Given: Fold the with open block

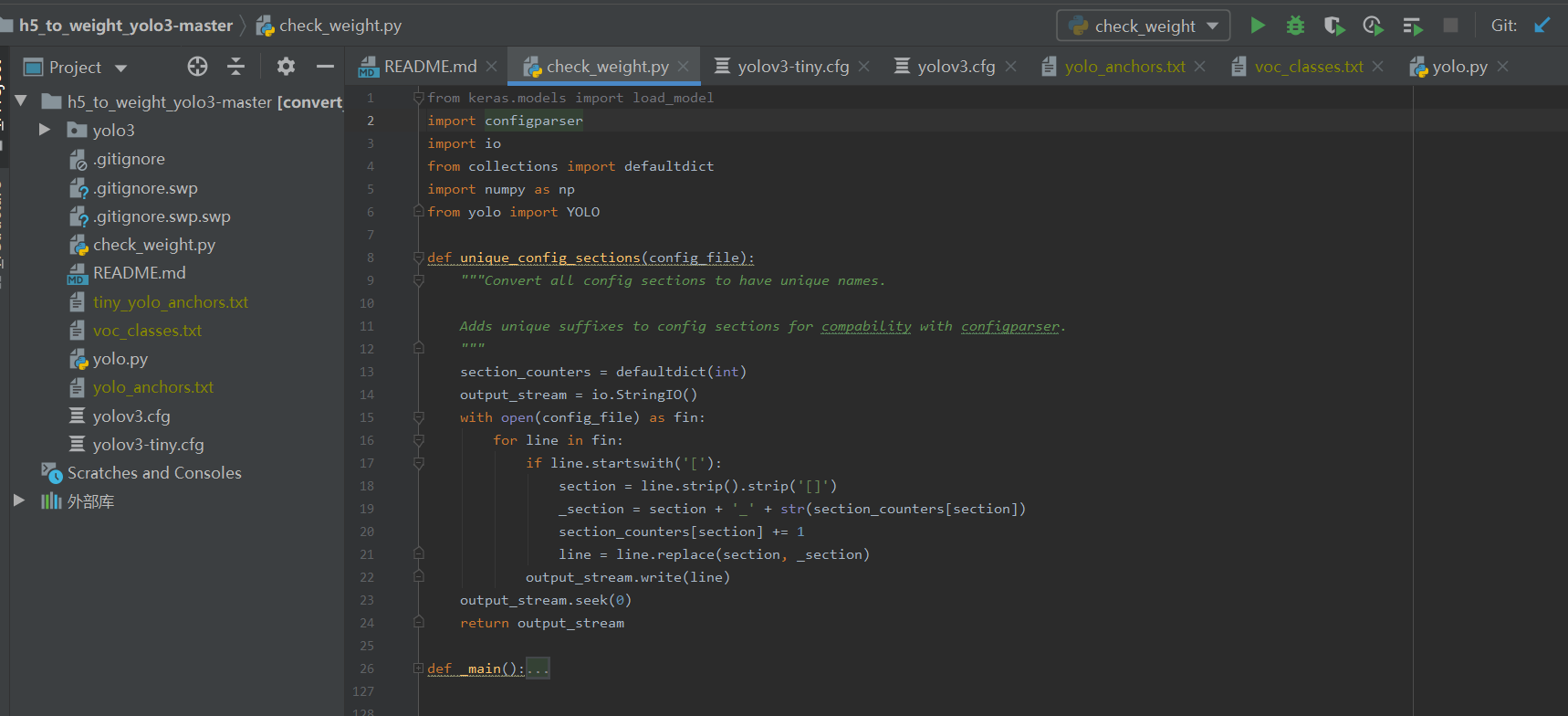Looking at the screenshot, I should [418, 417].
